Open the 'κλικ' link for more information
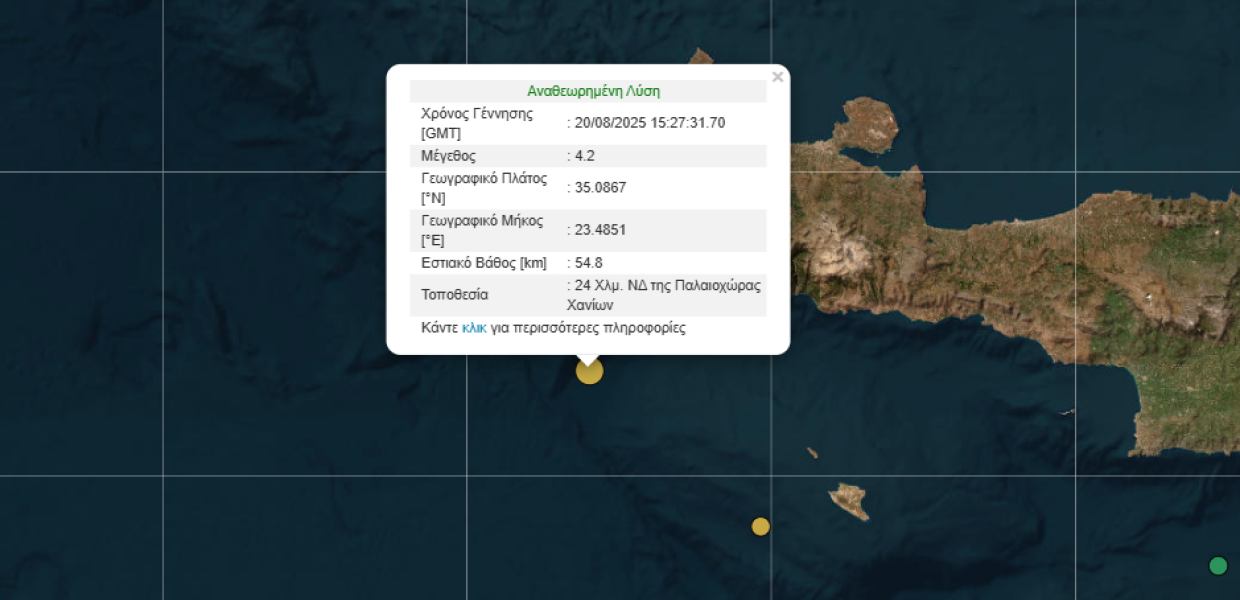1240x600 pixels. tap(474, 328)
